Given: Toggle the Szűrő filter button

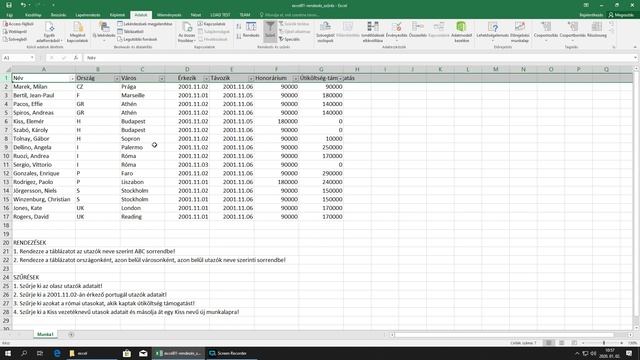Looking at the screenshot, I should [270, 31].
